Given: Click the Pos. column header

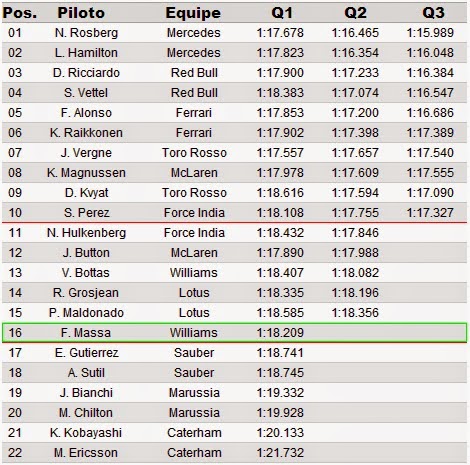Looking at the screenshot, I should (19, 13).
